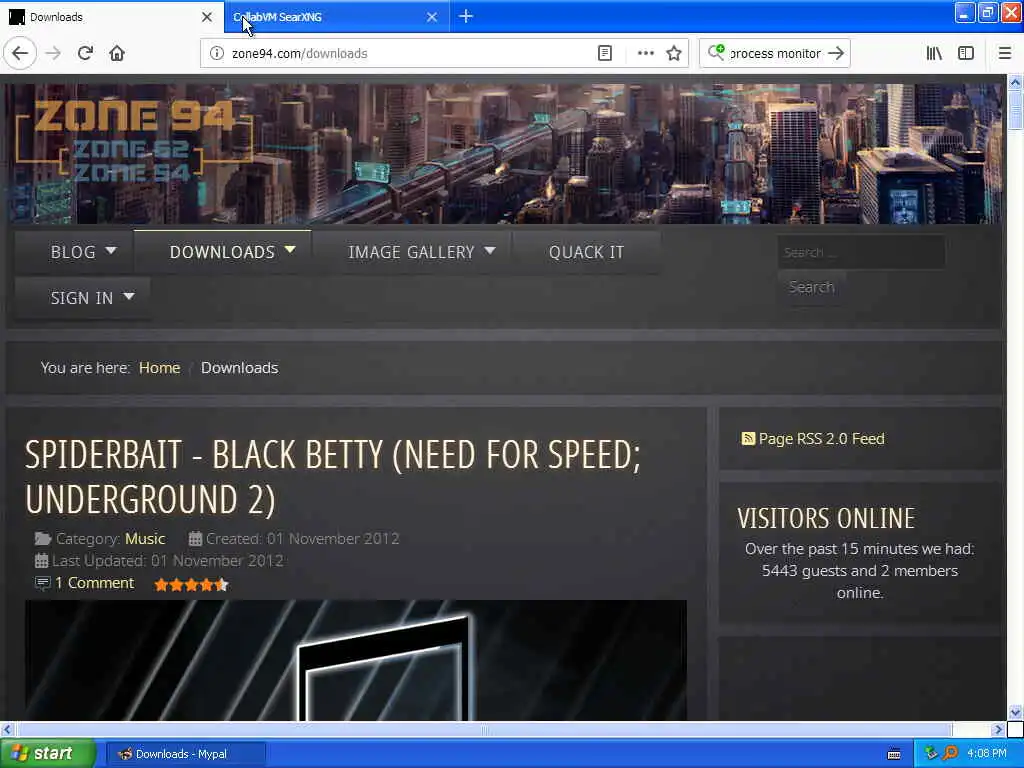
Task: Reload the current page
Action: click(85, 54)
